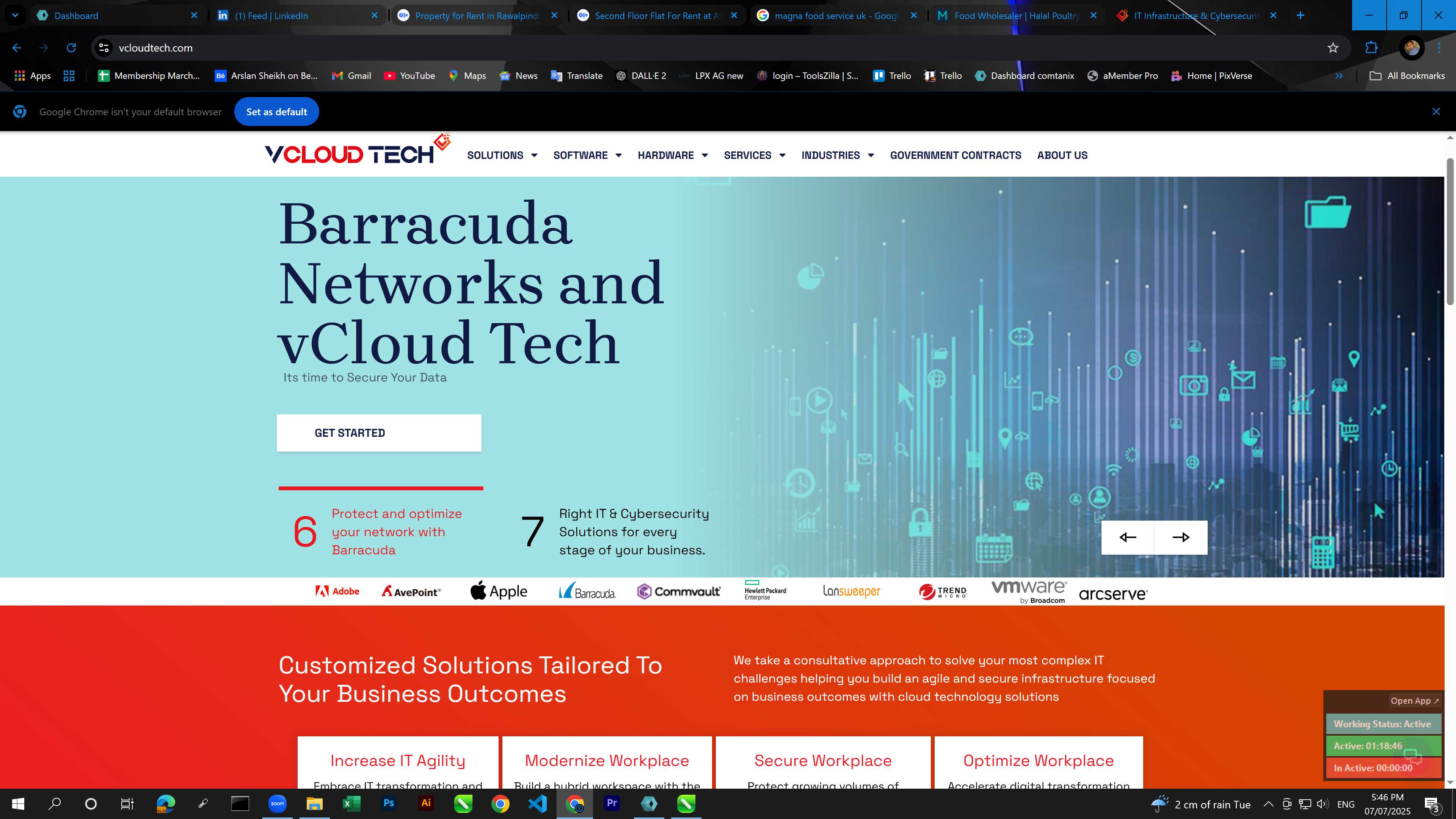Open Secure Workplace card
Image resolution: width=1456 pixels, height=819 pixels.
click(x=823, y=763)
